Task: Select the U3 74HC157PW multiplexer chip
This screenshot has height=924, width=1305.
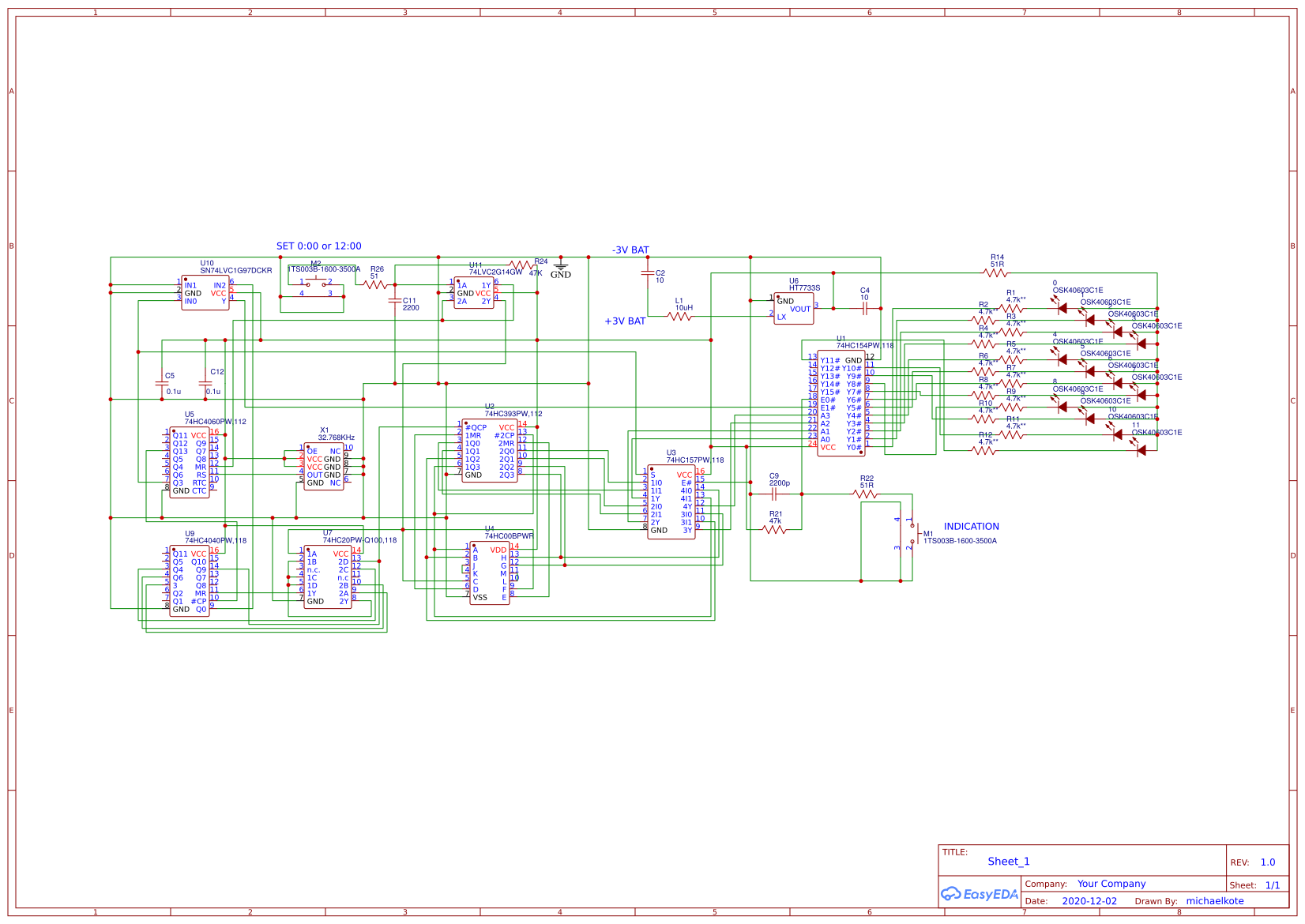Action: (671, 502)
